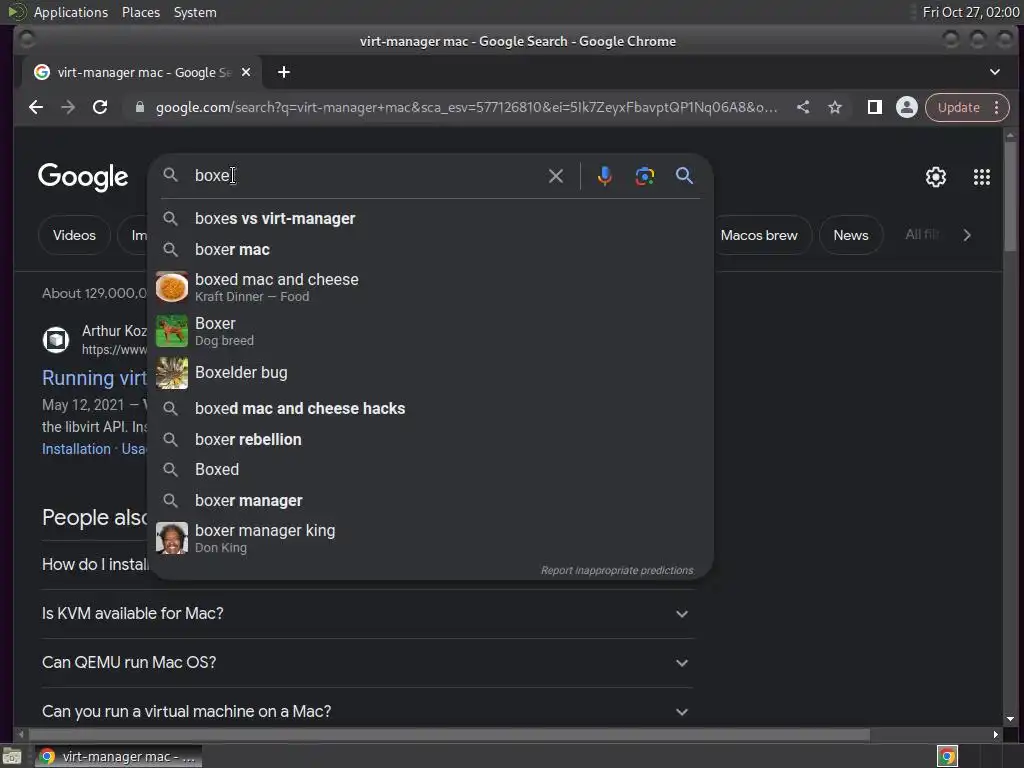Image resolution: width=1024 pixels, height=768 pixels.
Task: Select boxed mac and cheese hacks
Action: (431, 409)
